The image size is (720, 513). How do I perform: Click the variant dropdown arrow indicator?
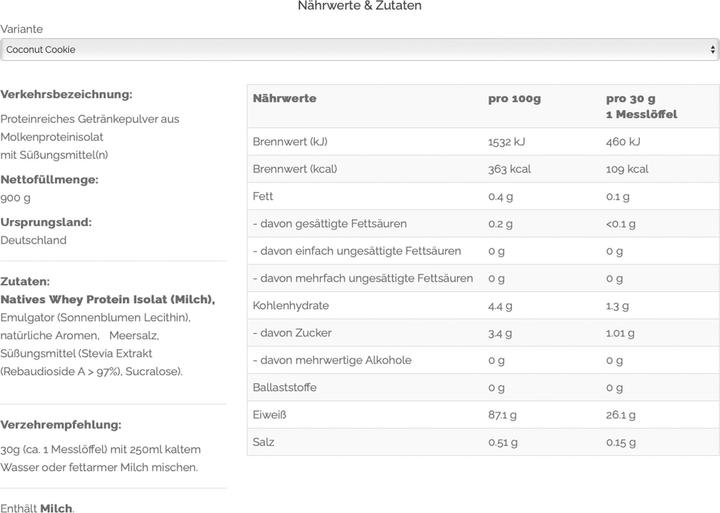click(x=712, y=49)
